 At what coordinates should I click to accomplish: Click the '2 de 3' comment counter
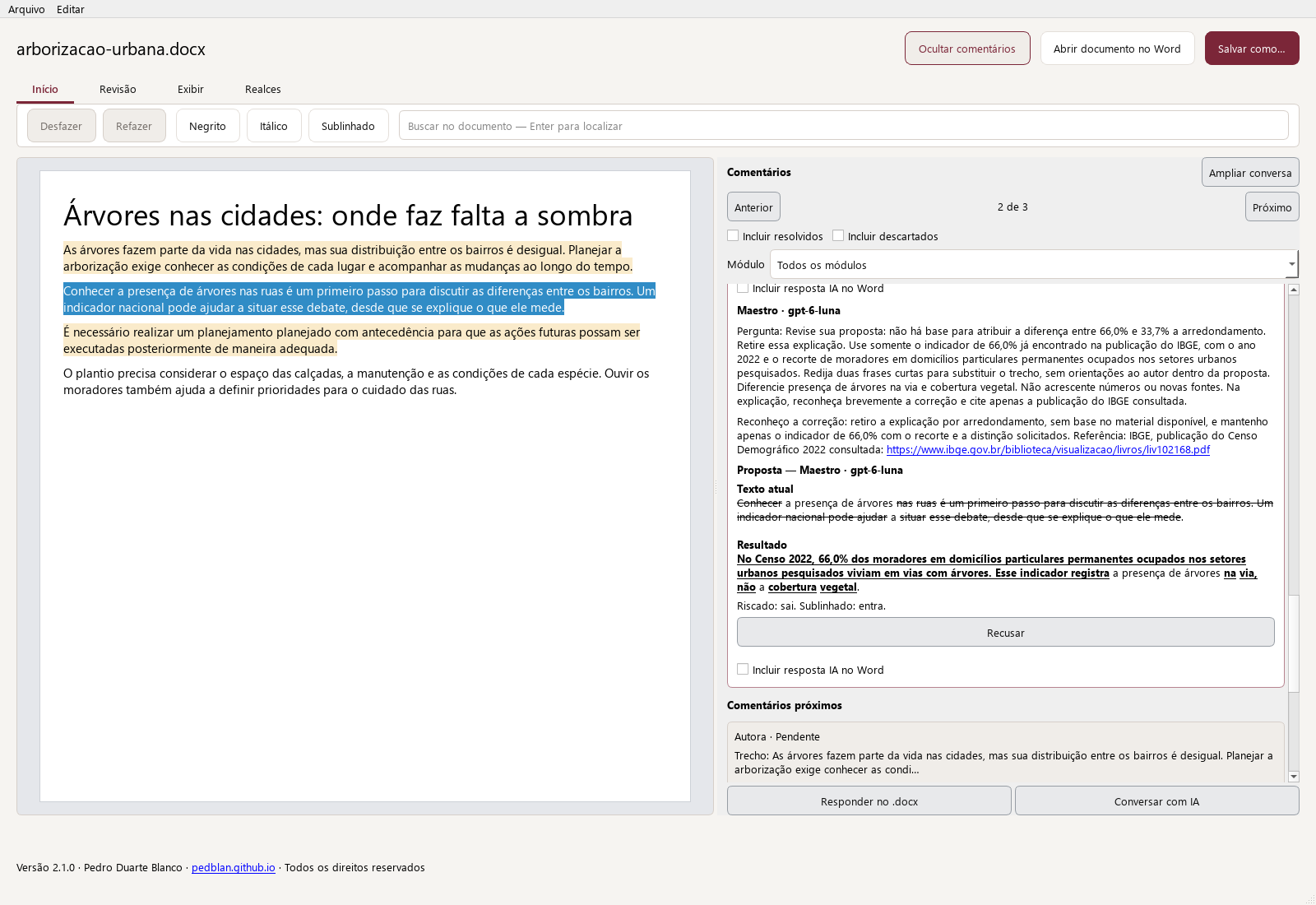[x=1012, y=207]
